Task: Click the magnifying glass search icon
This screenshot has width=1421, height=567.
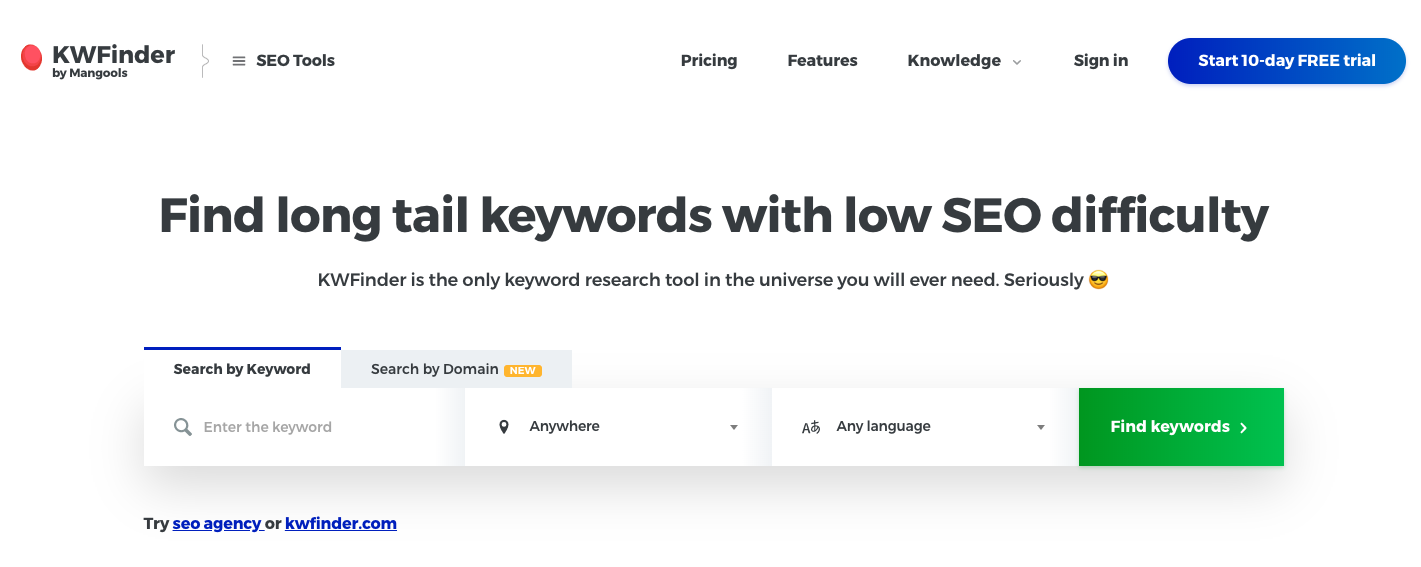Action: coord(183,427)
